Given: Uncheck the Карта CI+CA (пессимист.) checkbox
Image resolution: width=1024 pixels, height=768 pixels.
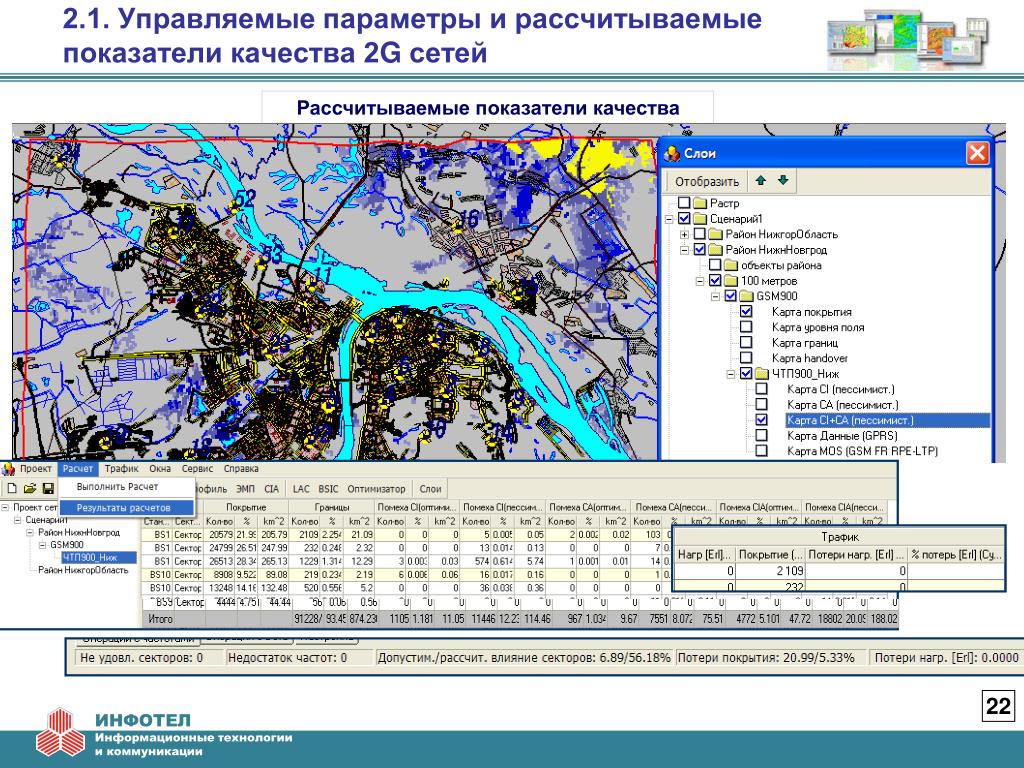Looking at the screenshot, I should [761, 420].
